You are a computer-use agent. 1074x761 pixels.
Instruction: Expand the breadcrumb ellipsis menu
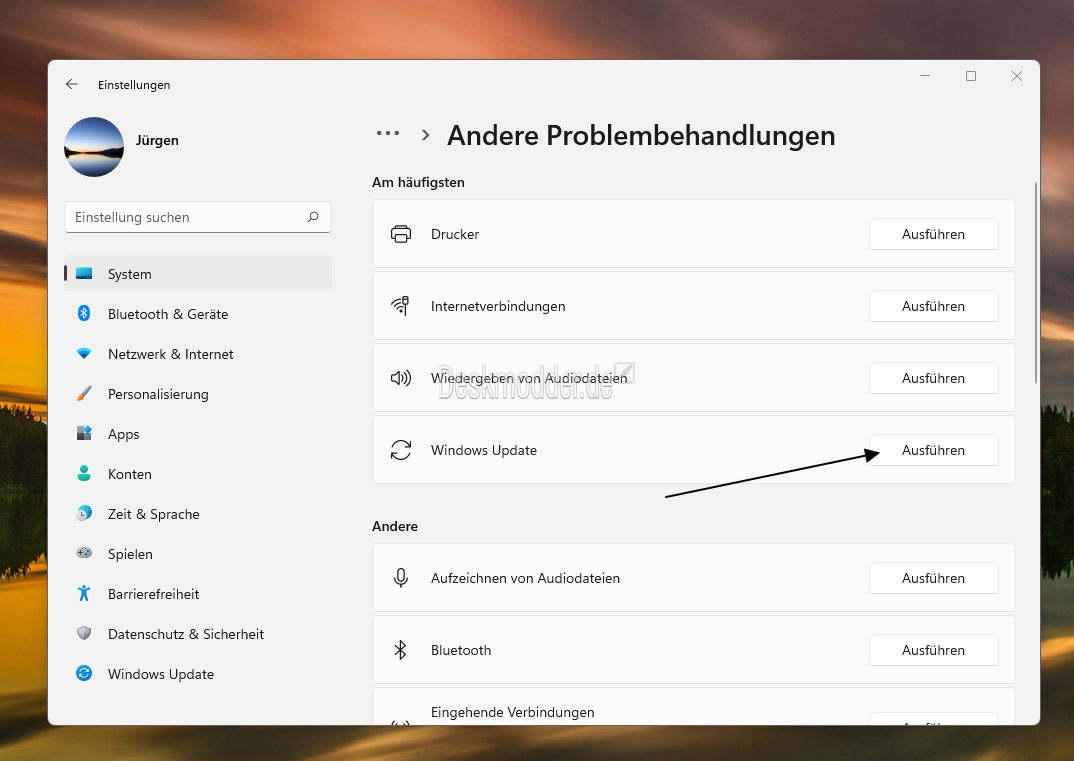[x=388, y=134]
